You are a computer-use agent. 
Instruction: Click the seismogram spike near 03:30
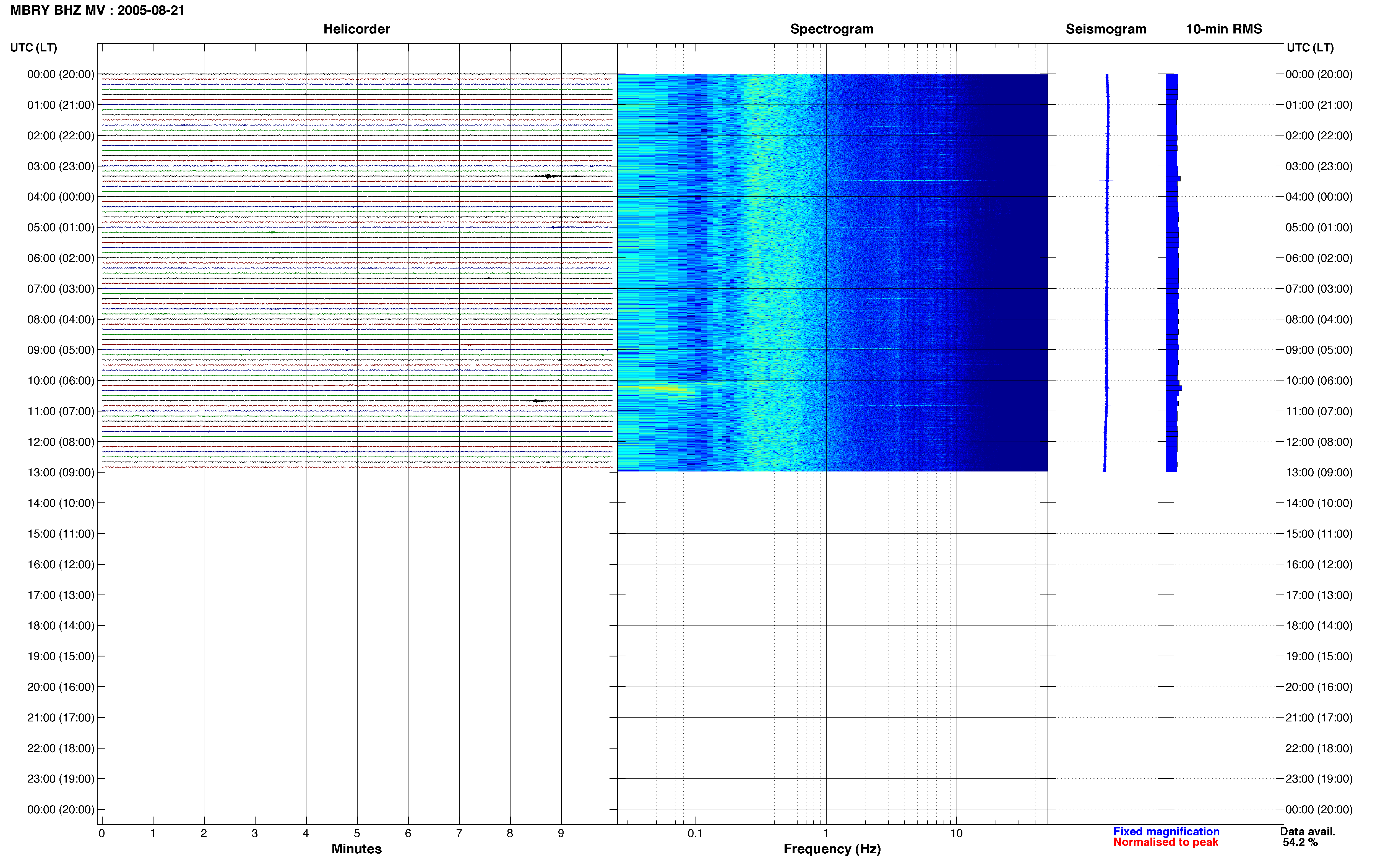[1106, 181]
